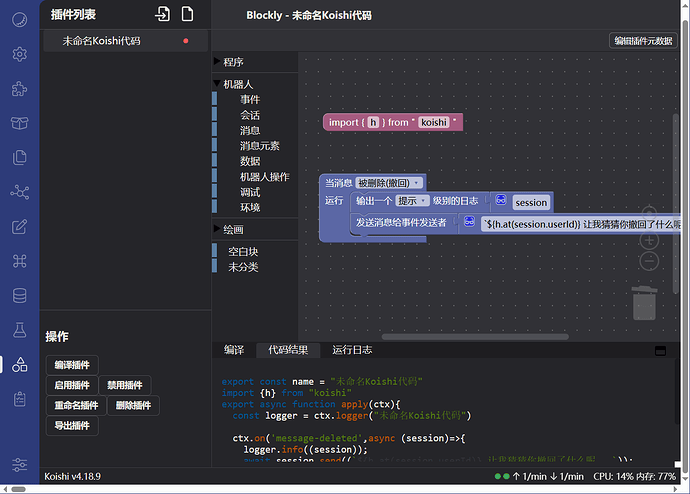This screenshot has width=690, height=494.
Task: Select the 消息元素 toolbox category
Action: (259, 146)
